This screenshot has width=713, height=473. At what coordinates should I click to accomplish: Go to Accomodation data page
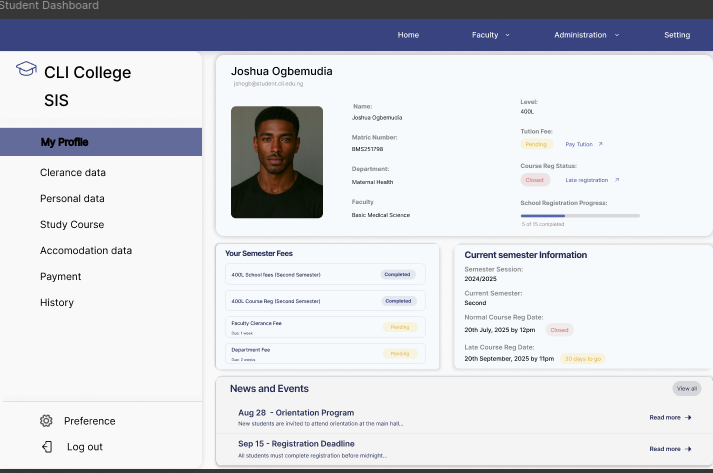[x=86, y=251]
